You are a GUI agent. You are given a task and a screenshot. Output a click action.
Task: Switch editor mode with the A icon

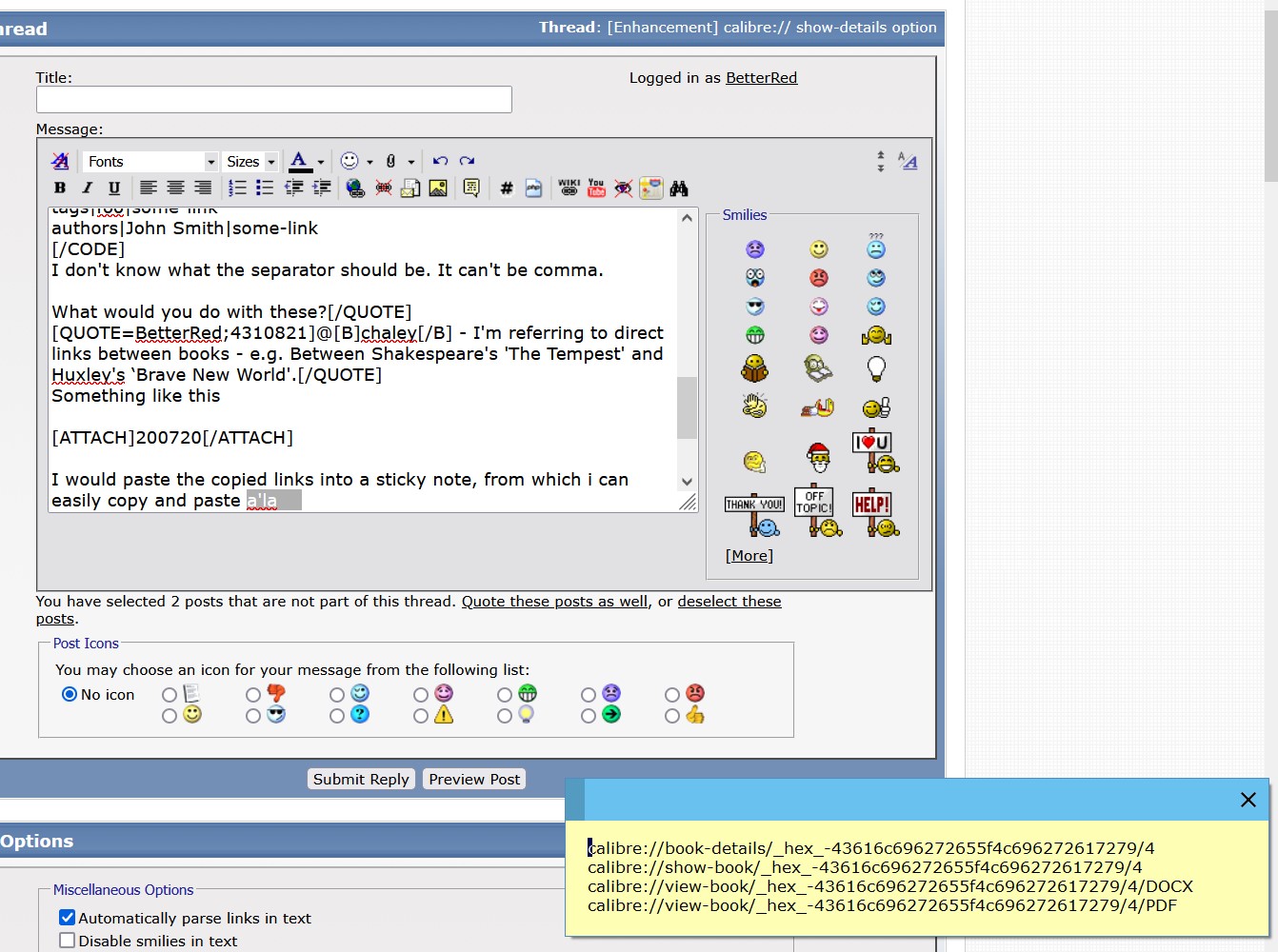(908, 161)
